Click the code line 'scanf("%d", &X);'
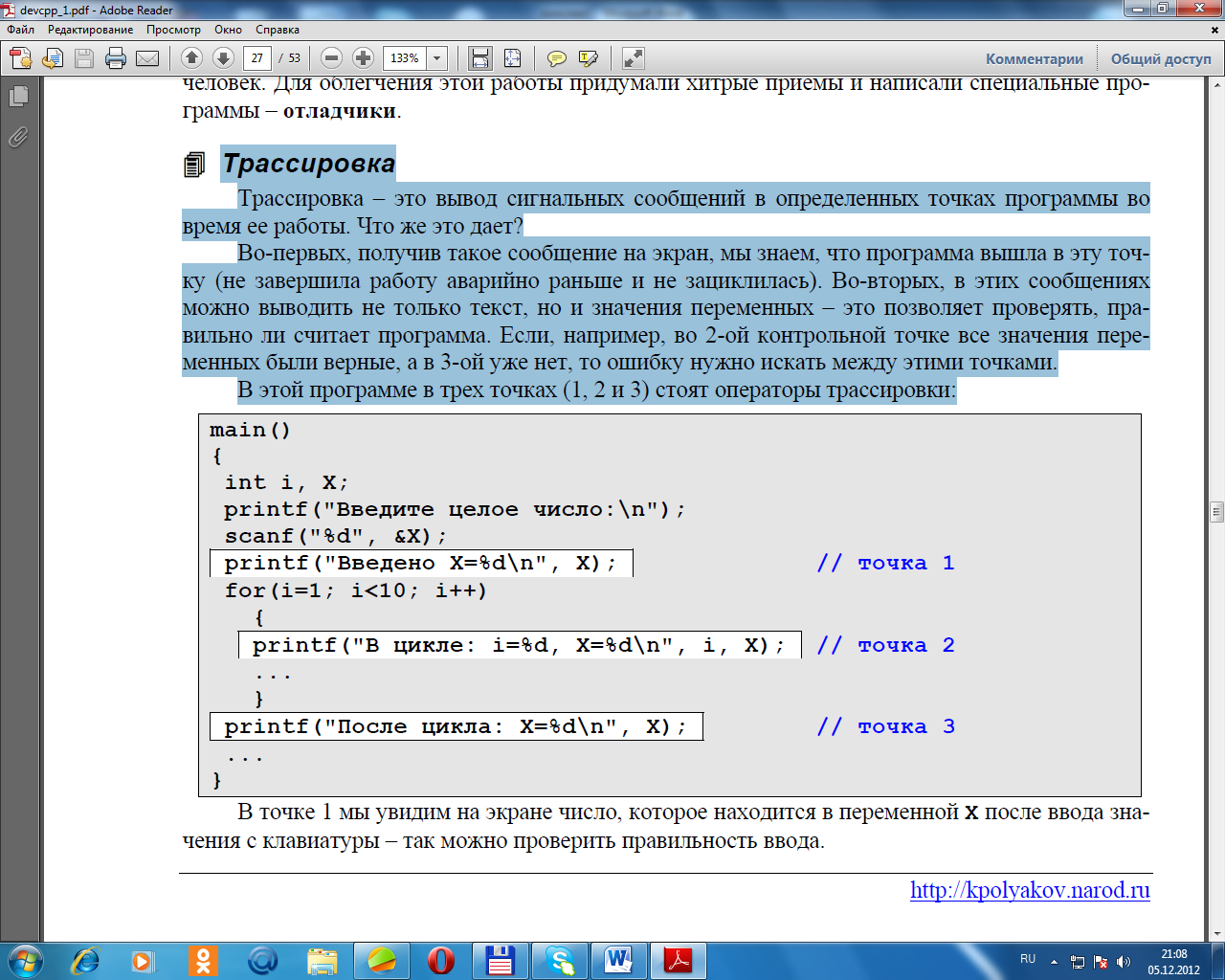1225x980 pixels. (x=336, y=536)
